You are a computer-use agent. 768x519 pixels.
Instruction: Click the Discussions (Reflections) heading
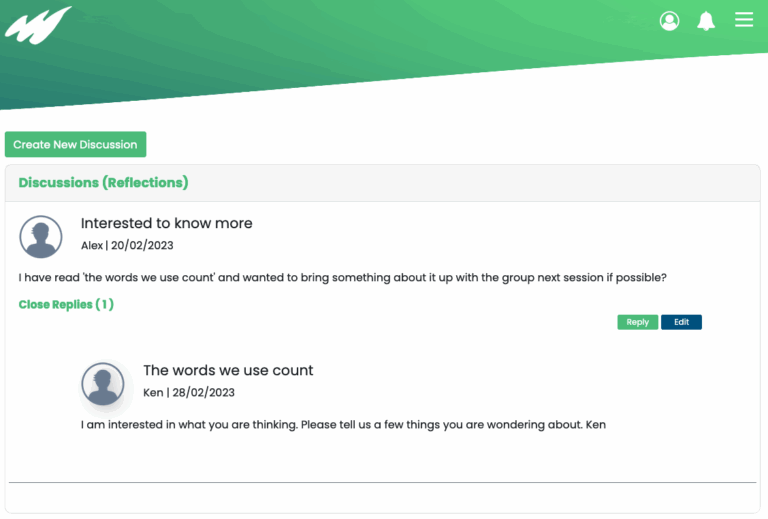103,183
